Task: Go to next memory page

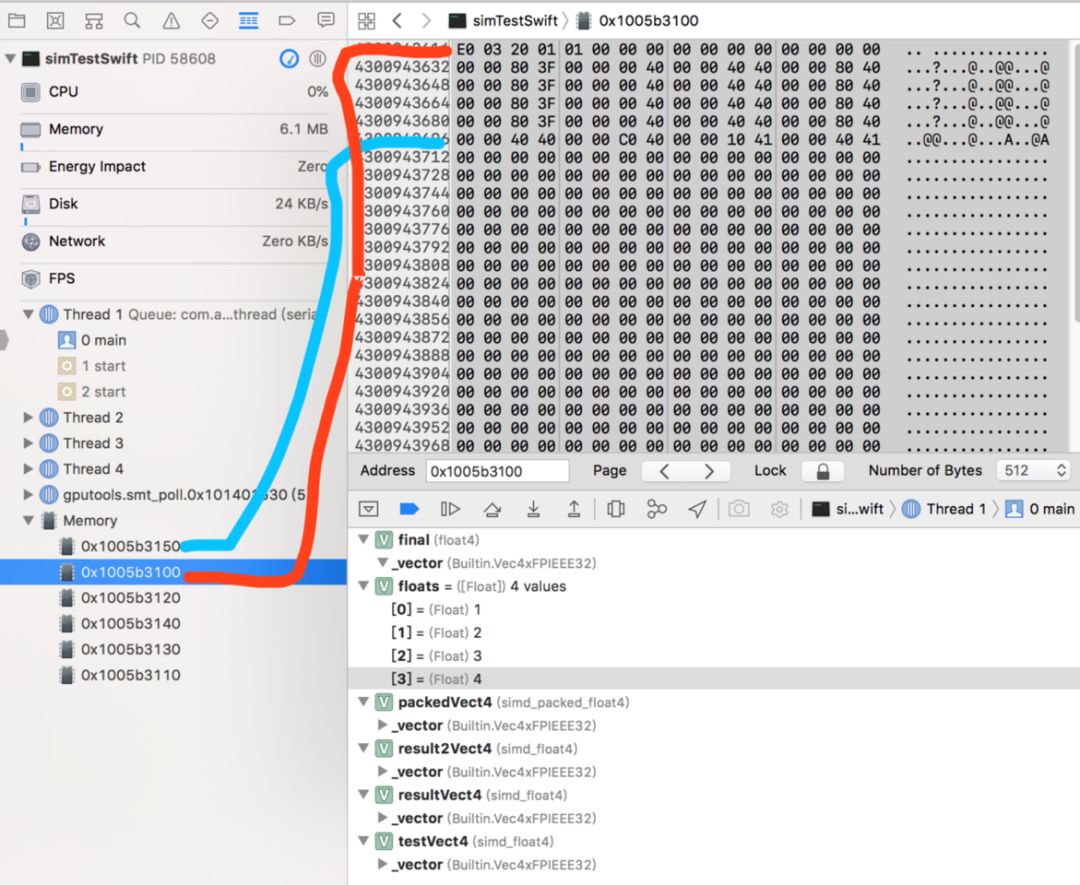Action: 708,471
